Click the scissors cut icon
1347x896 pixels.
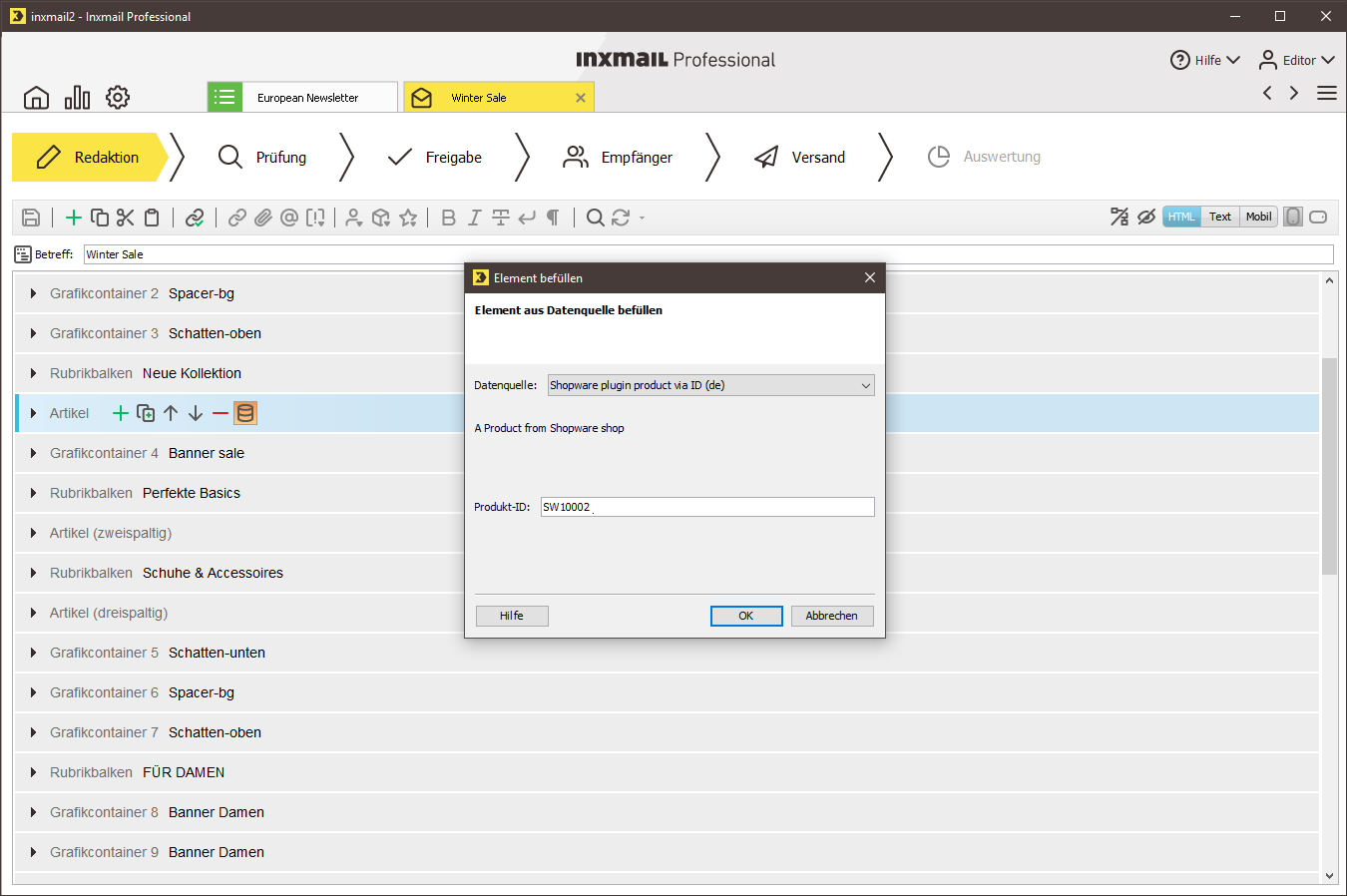(126, 218)
